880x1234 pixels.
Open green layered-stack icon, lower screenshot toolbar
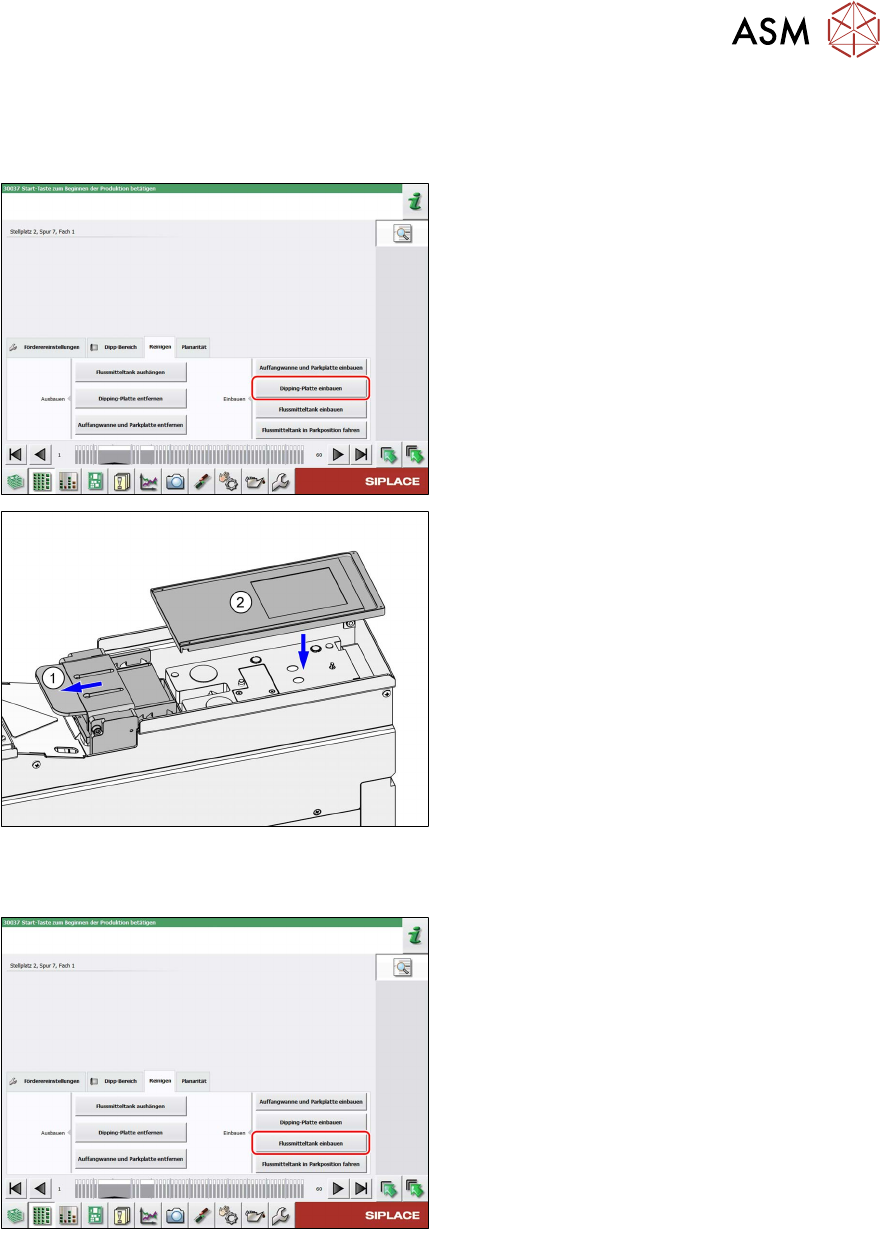15,1216
